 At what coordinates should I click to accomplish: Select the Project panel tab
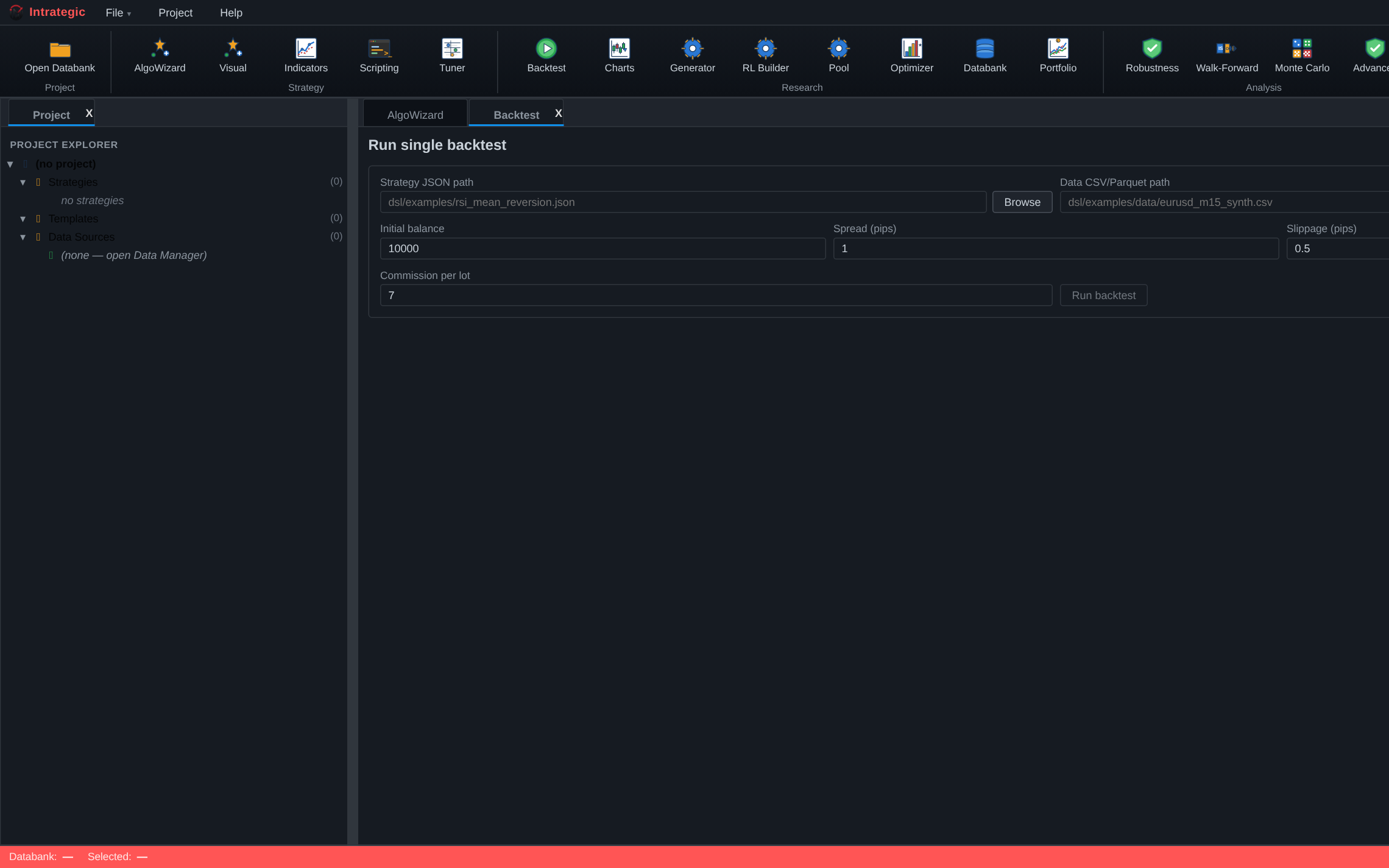click(51, 115)
